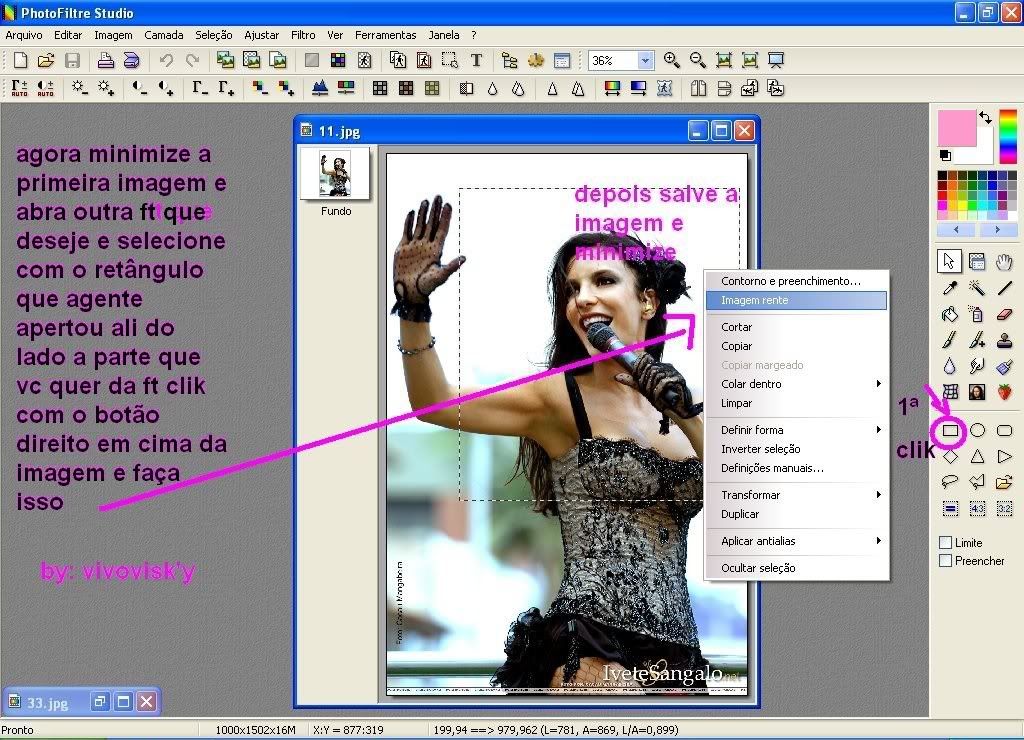Select the Clone Stamp tool
This screenshot has height=740, width=1024.
pos(1004,340)
